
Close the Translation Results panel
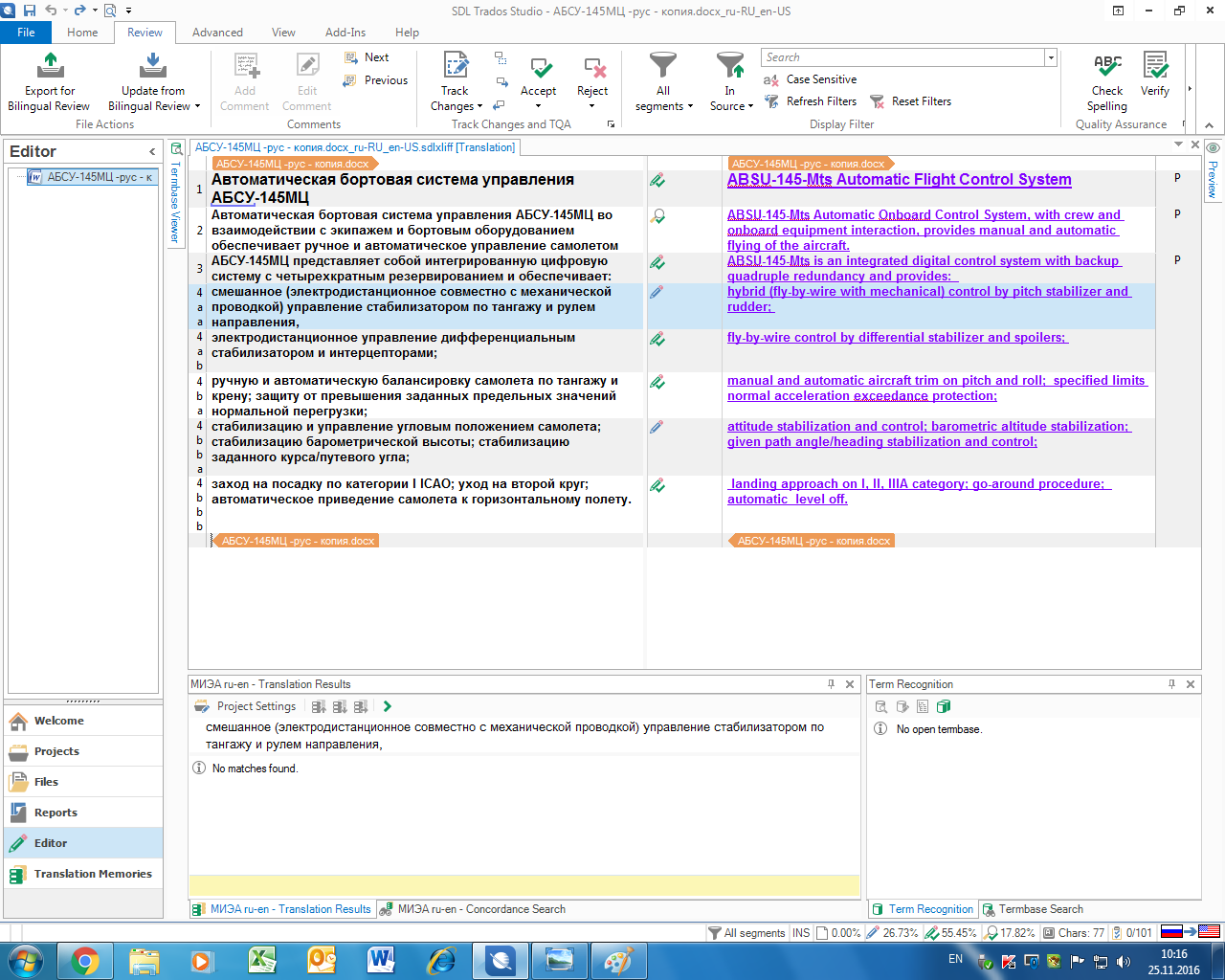click(x=850, y=684)
